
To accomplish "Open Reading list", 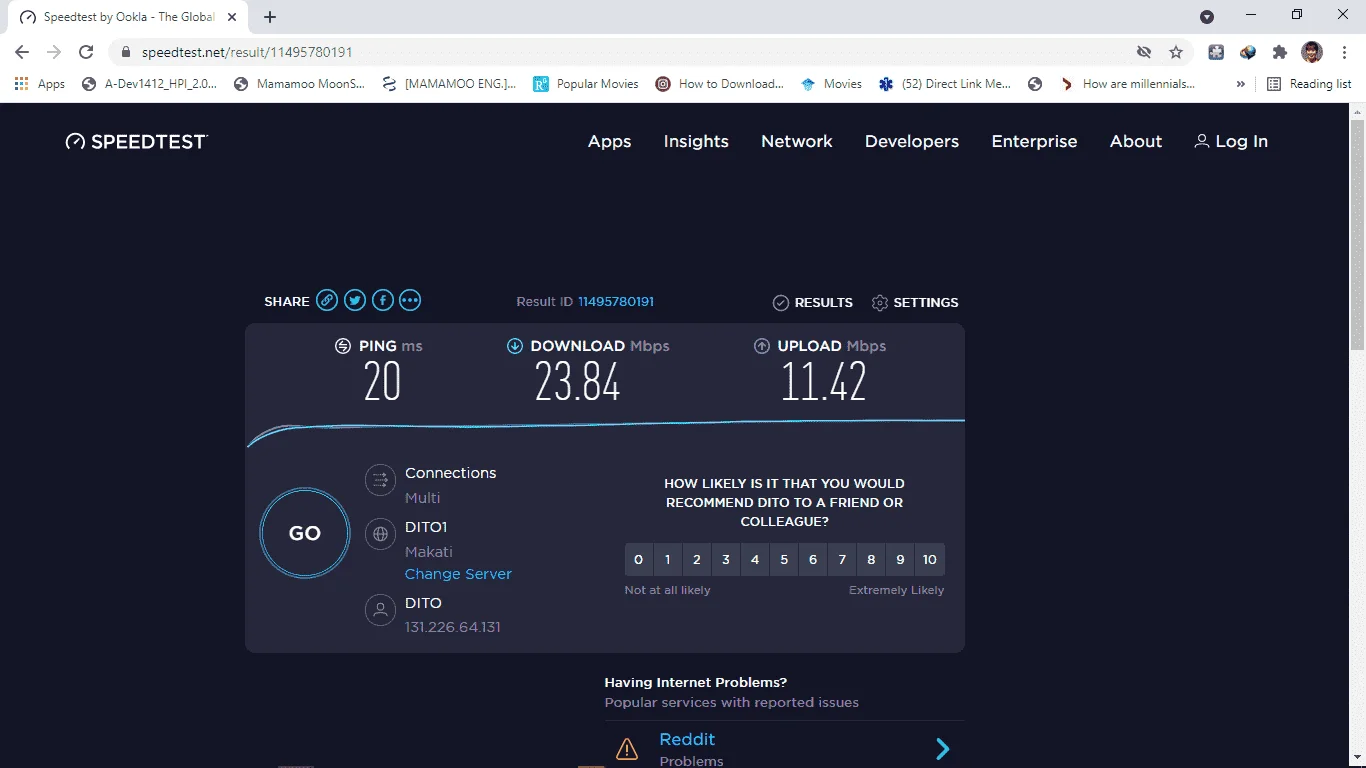I will coord(1309,84).
